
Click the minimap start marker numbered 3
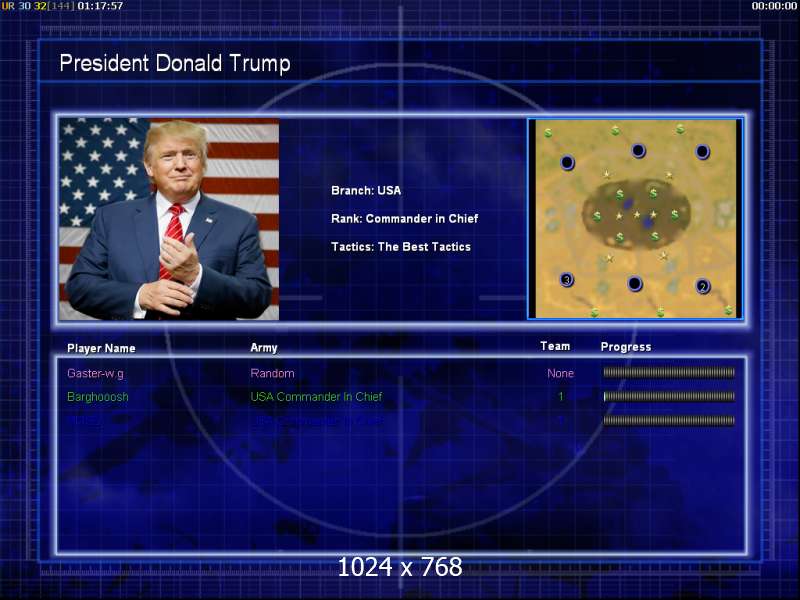(x=567, y=280)
